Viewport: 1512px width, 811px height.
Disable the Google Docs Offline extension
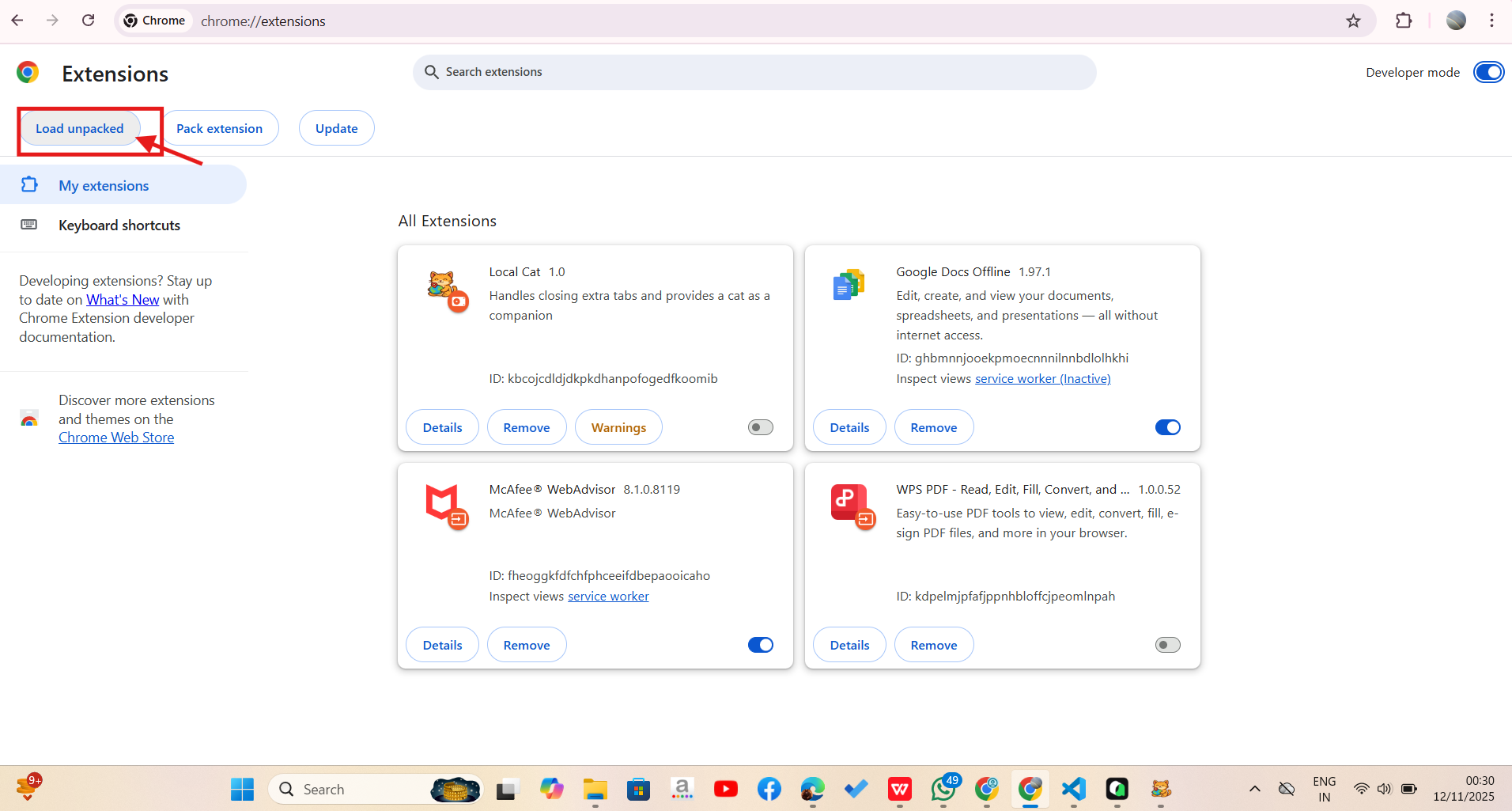pyautogui.click(x=1167, y=426)
